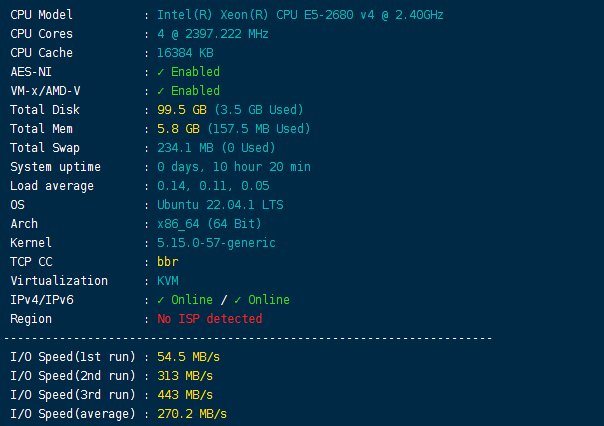Click the yellow bbr TCP CC value
Image resolution: width=604 pixels, height=426 pixels.
click(x=168, y=262)
